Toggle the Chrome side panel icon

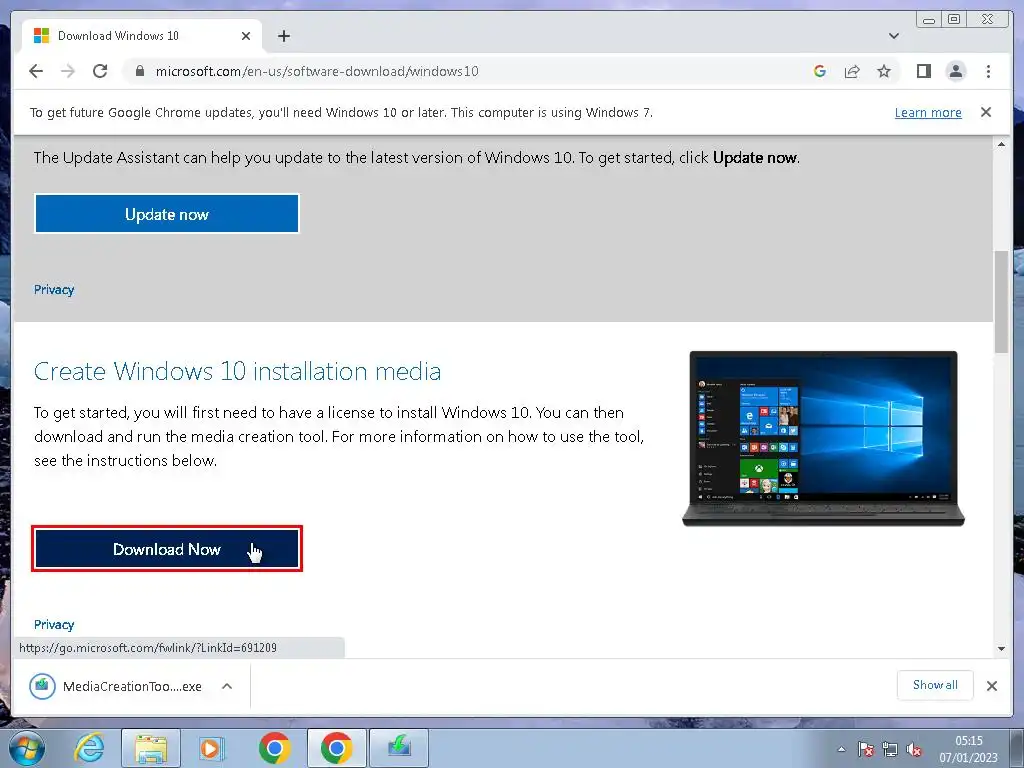(923, 71)
